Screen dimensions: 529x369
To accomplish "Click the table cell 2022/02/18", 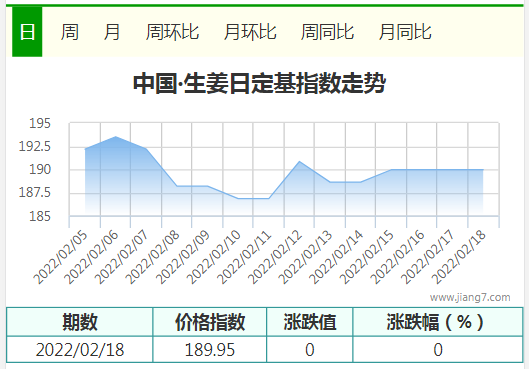I will click(x=80, y=349).
